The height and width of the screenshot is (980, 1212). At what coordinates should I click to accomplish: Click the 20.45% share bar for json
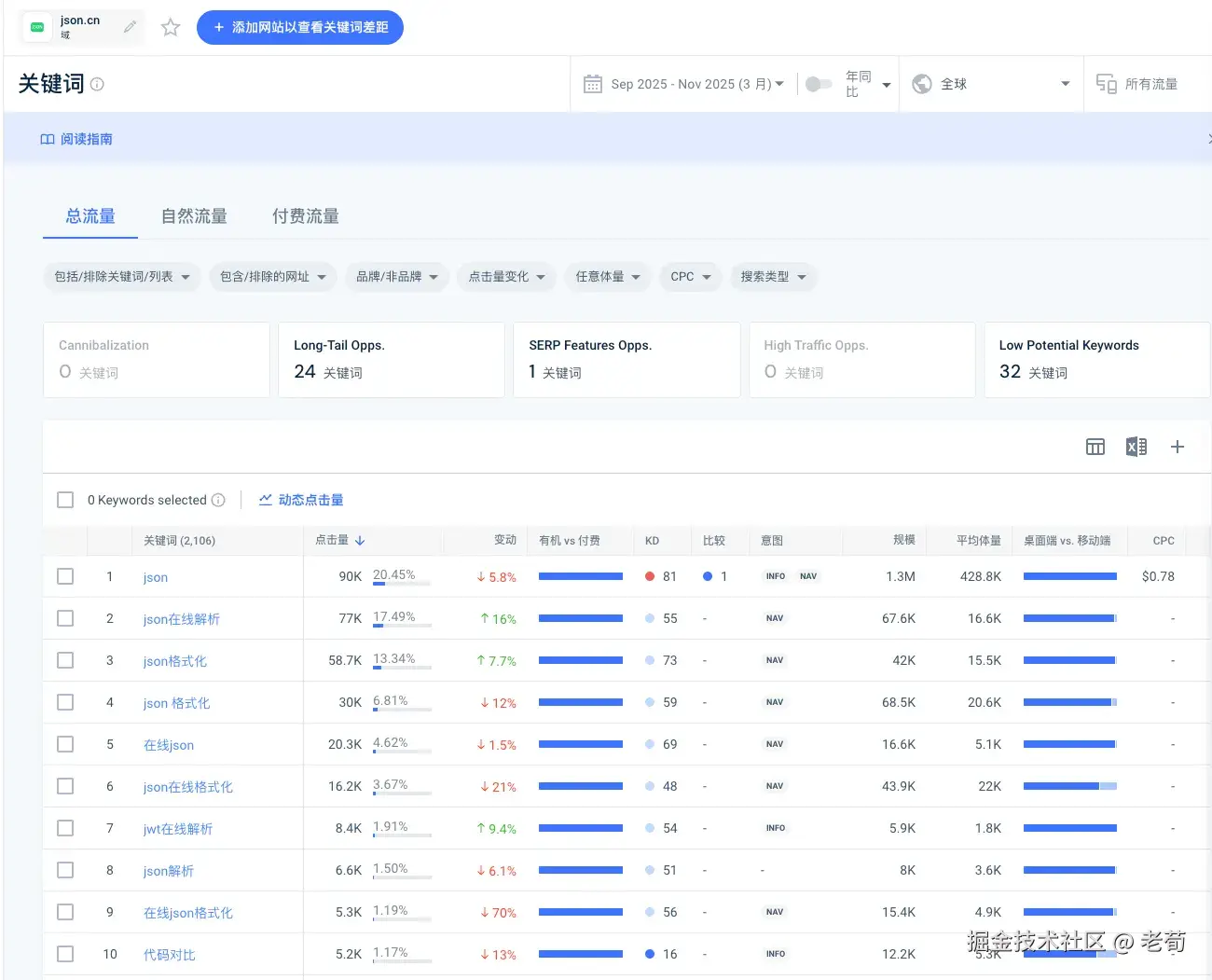pos(402,584)
